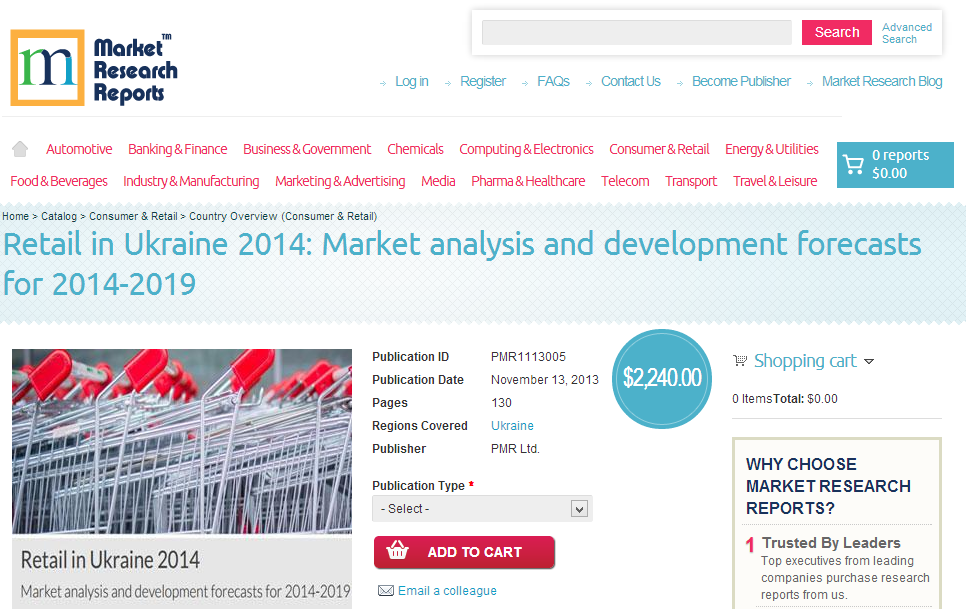The image size is (966, 609).
Task: Click the blue $2,240.00 price badge
Action: [662, 379]
